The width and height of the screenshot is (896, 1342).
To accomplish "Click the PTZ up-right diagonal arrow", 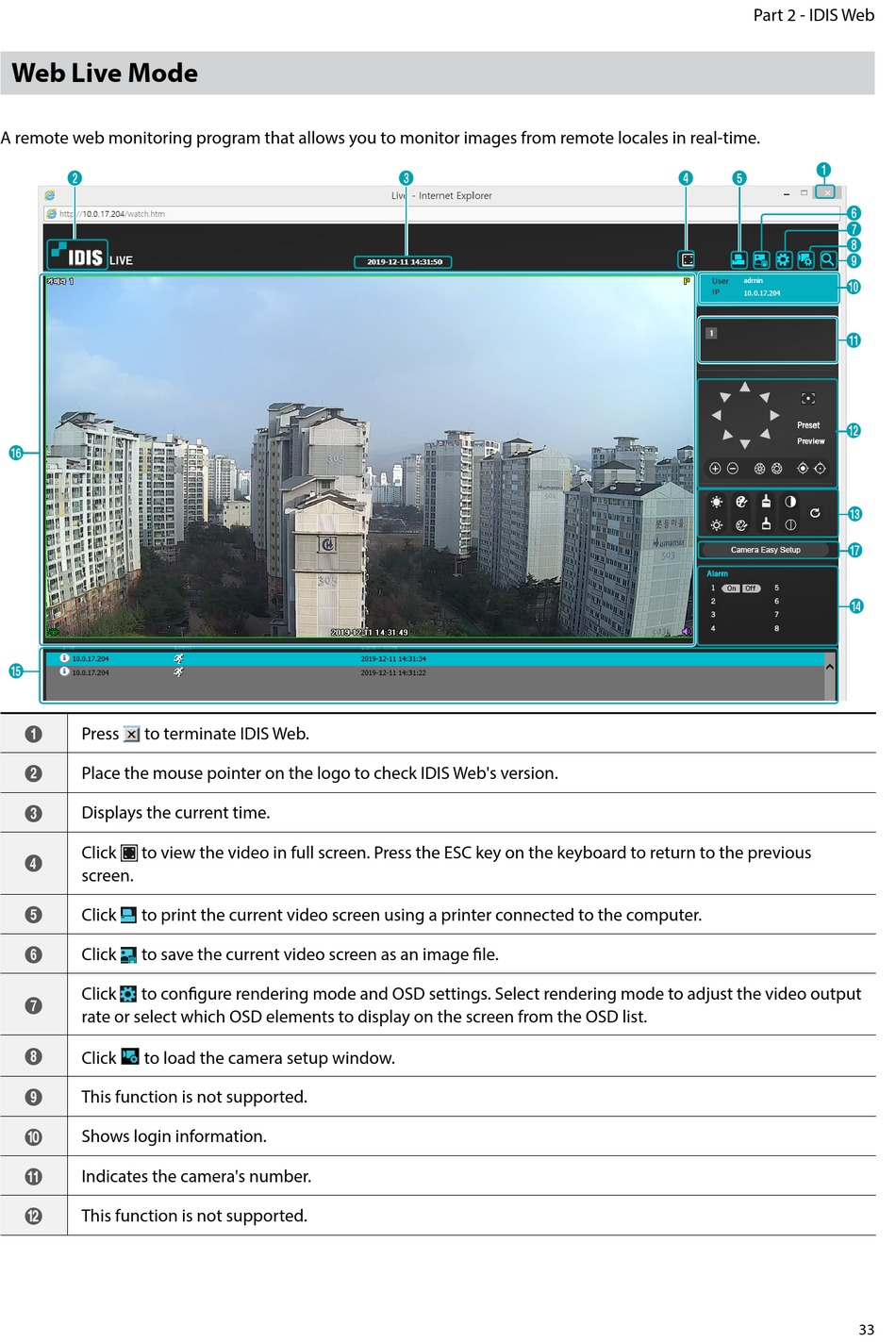I will 765,397.
